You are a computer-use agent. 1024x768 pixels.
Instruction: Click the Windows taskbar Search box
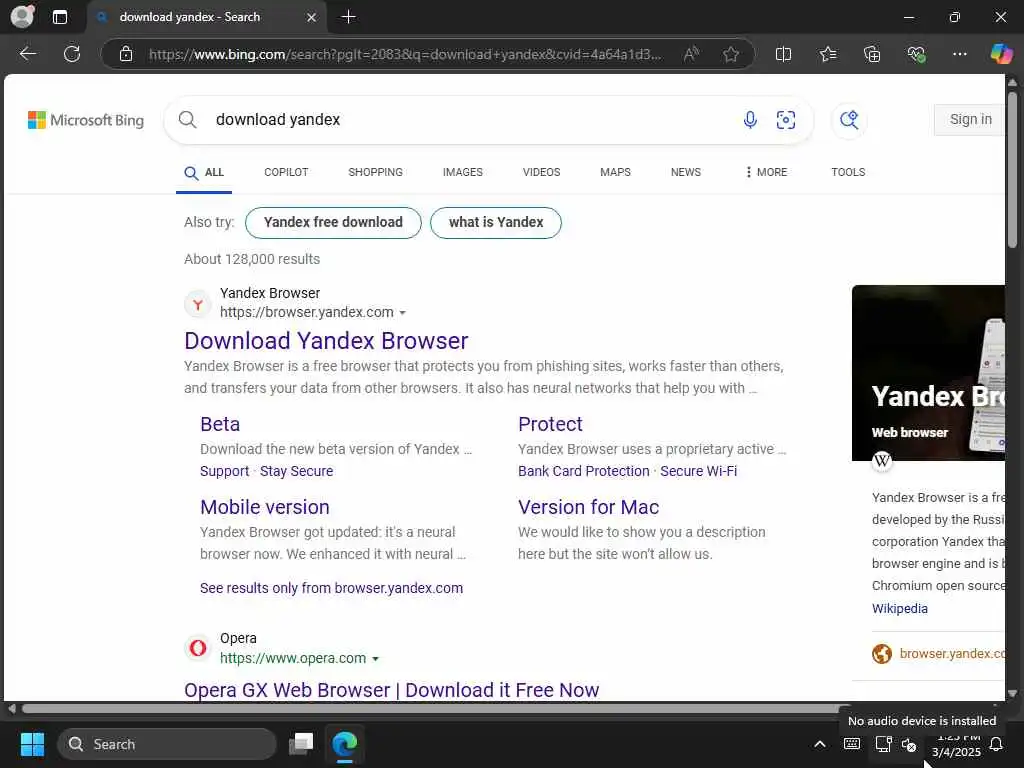click(167, 744)
